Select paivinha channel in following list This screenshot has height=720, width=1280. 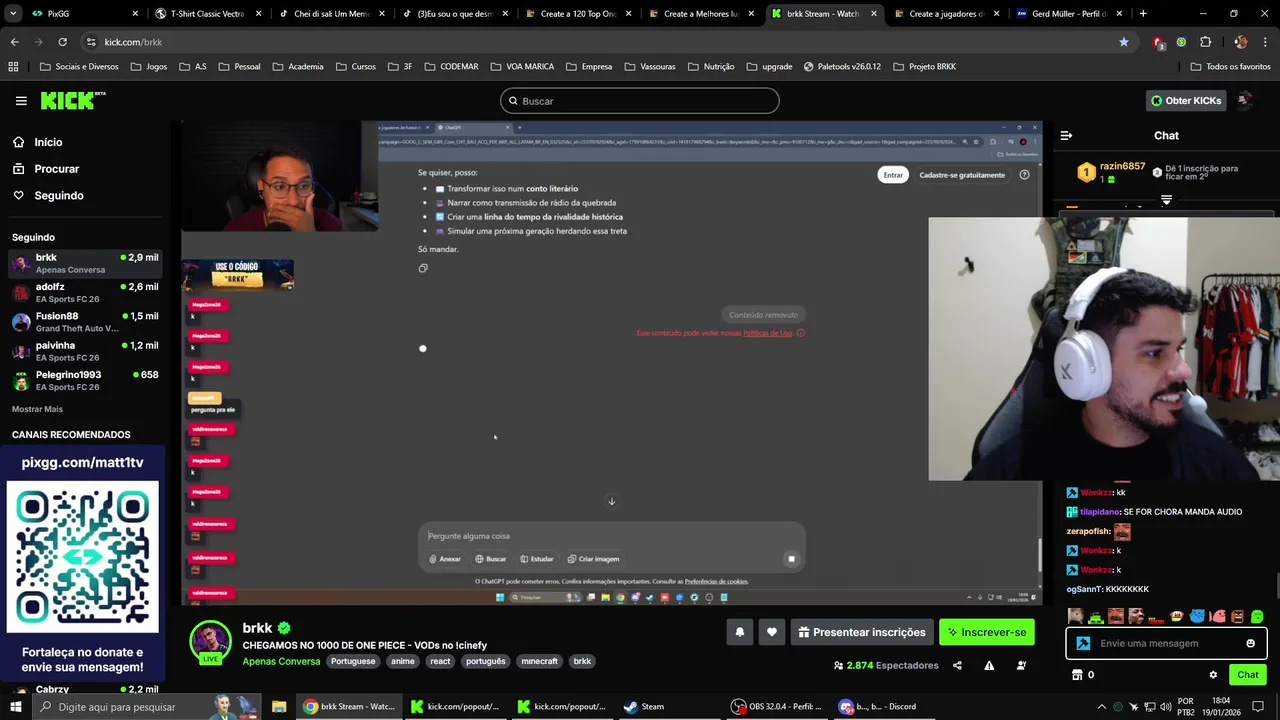(x=84, y=351)
